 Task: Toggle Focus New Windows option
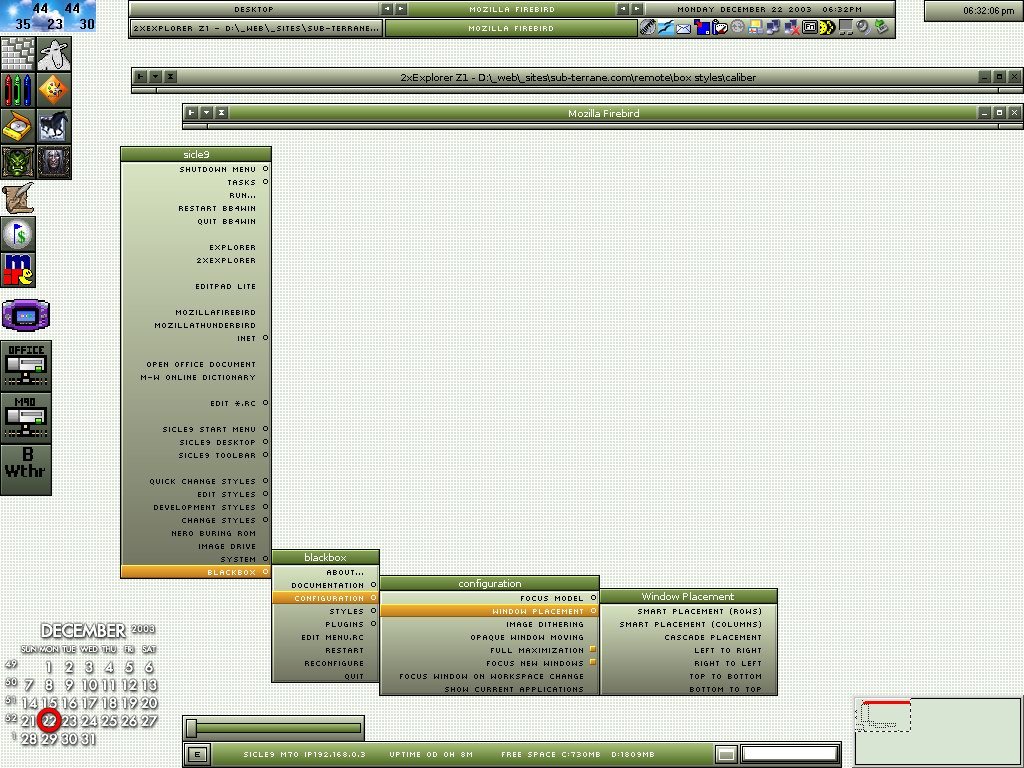(489, 664)
